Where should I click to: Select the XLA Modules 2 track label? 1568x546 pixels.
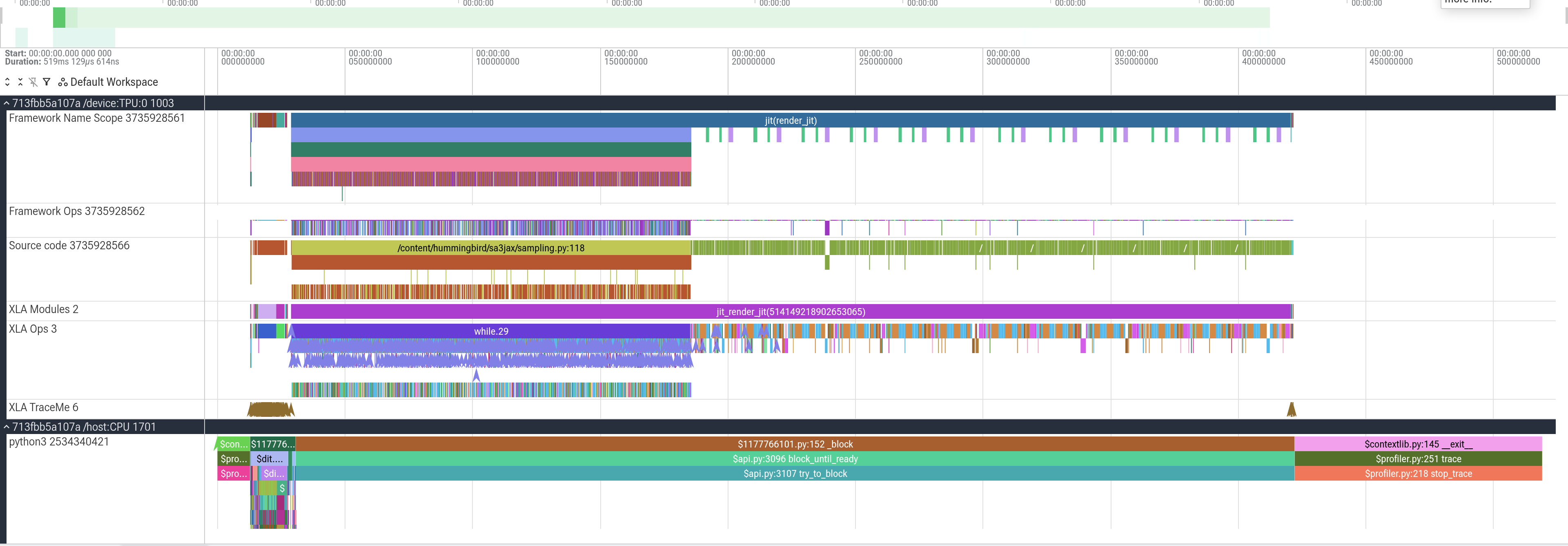43,309
